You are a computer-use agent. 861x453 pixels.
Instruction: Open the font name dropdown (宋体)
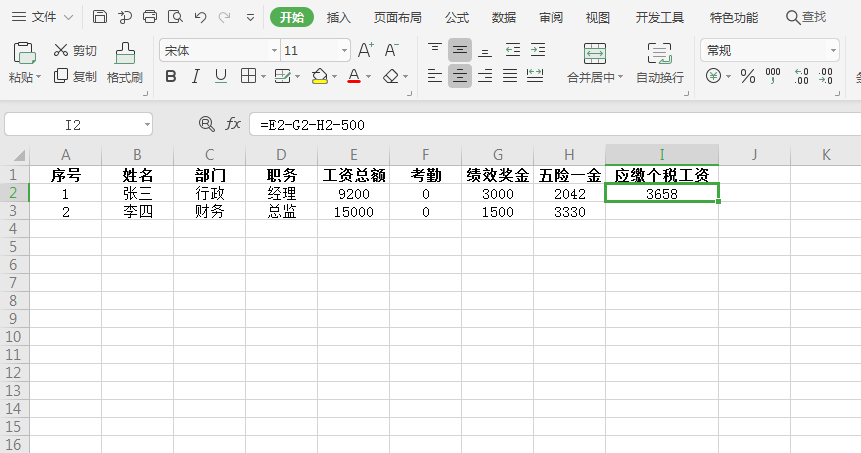click(x=274, y=51)
